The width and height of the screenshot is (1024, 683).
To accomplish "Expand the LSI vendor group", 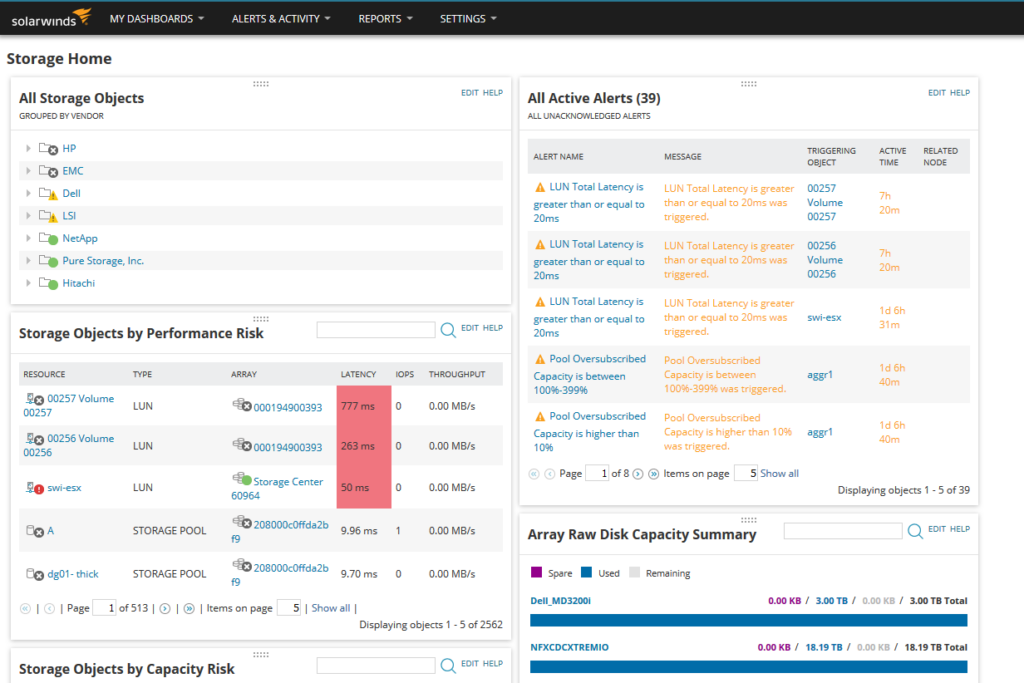I will tap(28, 215).
